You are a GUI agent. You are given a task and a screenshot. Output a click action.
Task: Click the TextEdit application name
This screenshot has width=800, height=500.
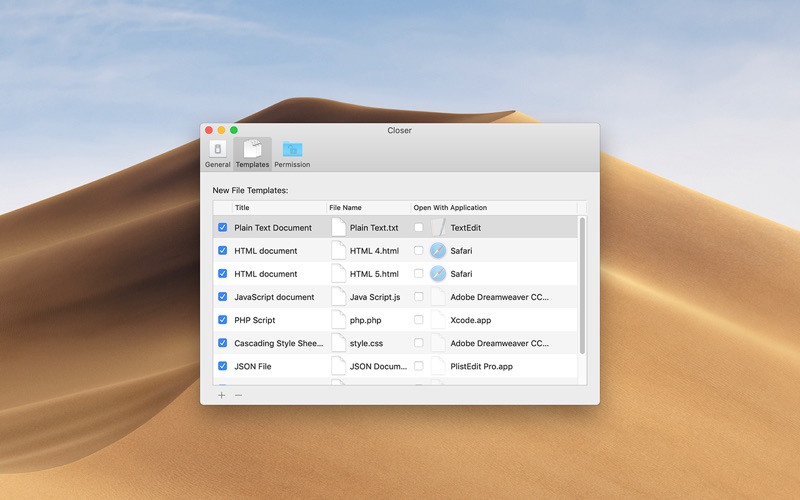tap(465, 228)
